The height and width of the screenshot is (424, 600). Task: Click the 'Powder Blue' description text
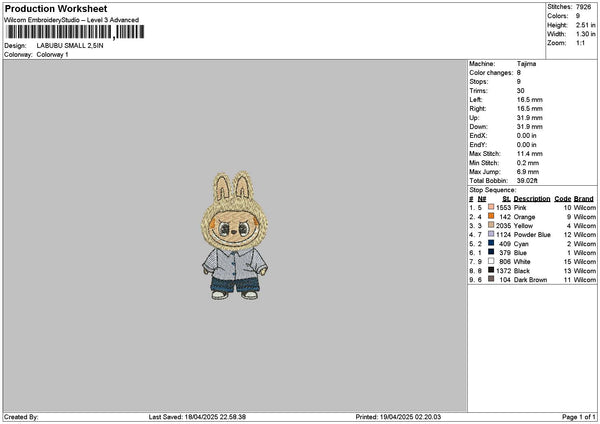click(532, 235)
